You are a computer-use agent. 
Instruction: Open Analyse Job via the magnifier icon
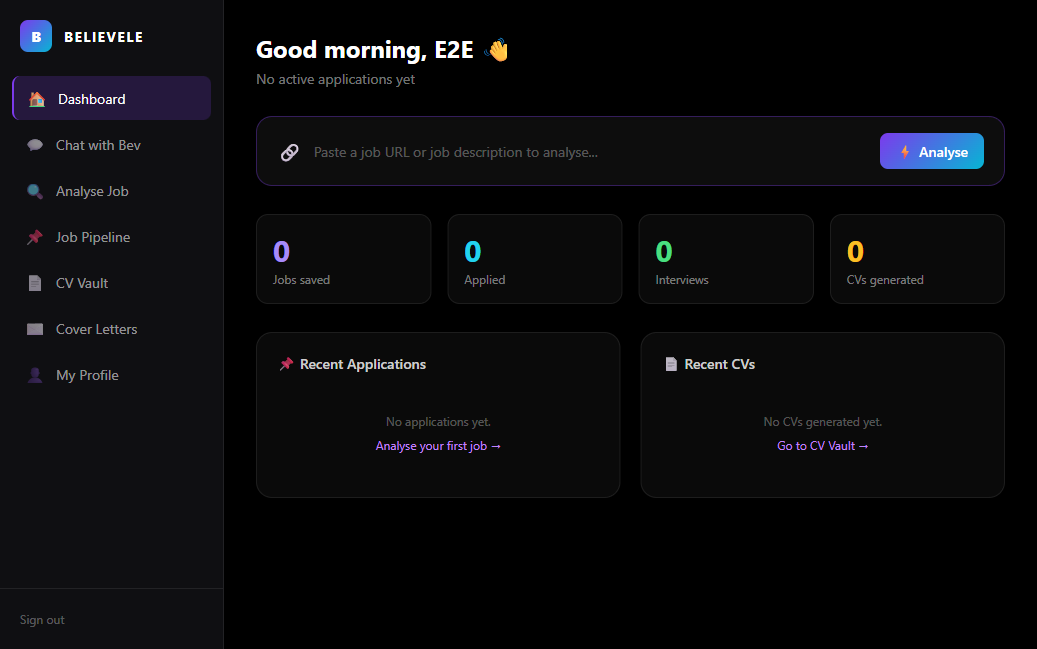pos(36,190)
